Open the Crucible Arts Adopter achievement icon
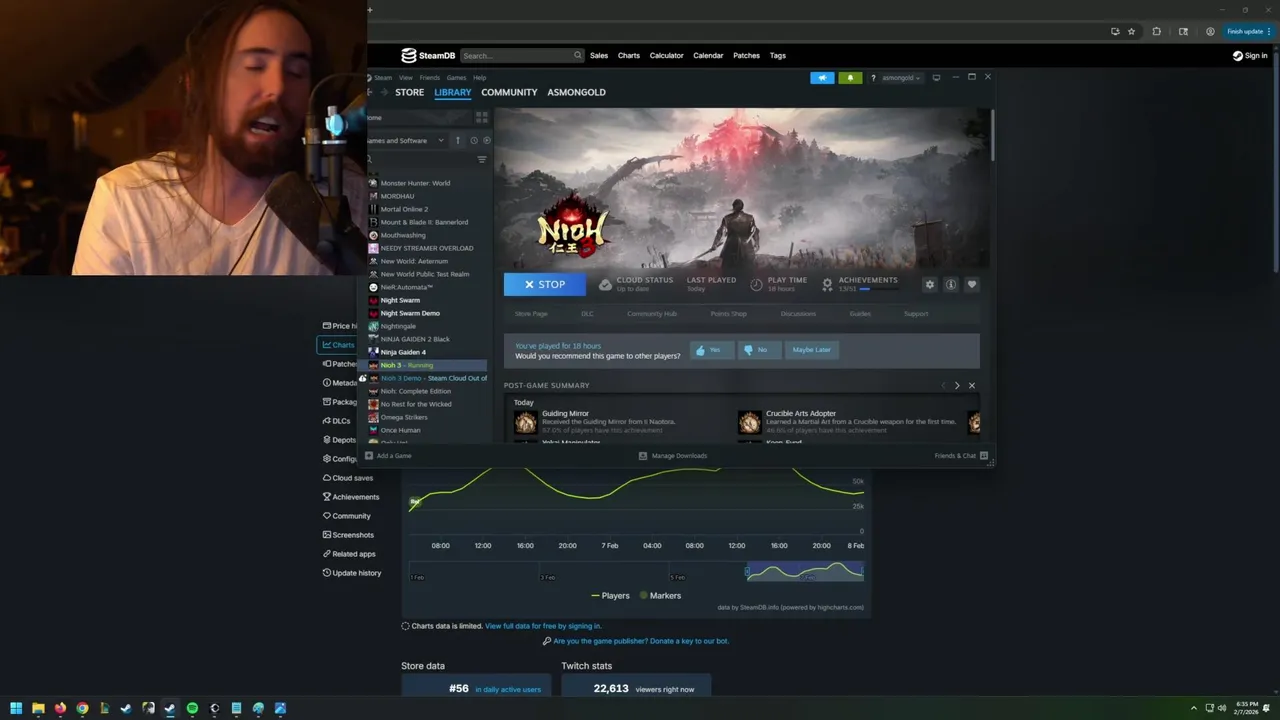This screenshot has height=720, width=1280. point(749,422)
